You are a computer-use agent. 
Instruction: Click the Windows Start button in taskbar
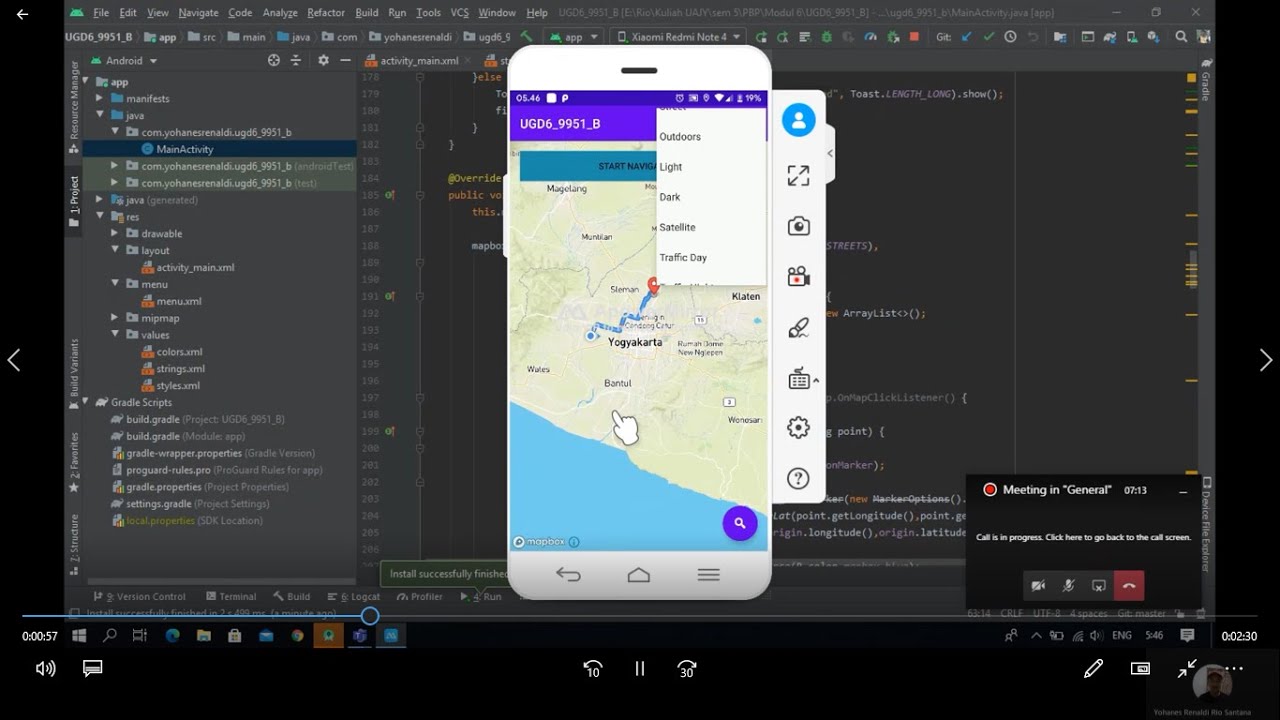click(79, 636)
